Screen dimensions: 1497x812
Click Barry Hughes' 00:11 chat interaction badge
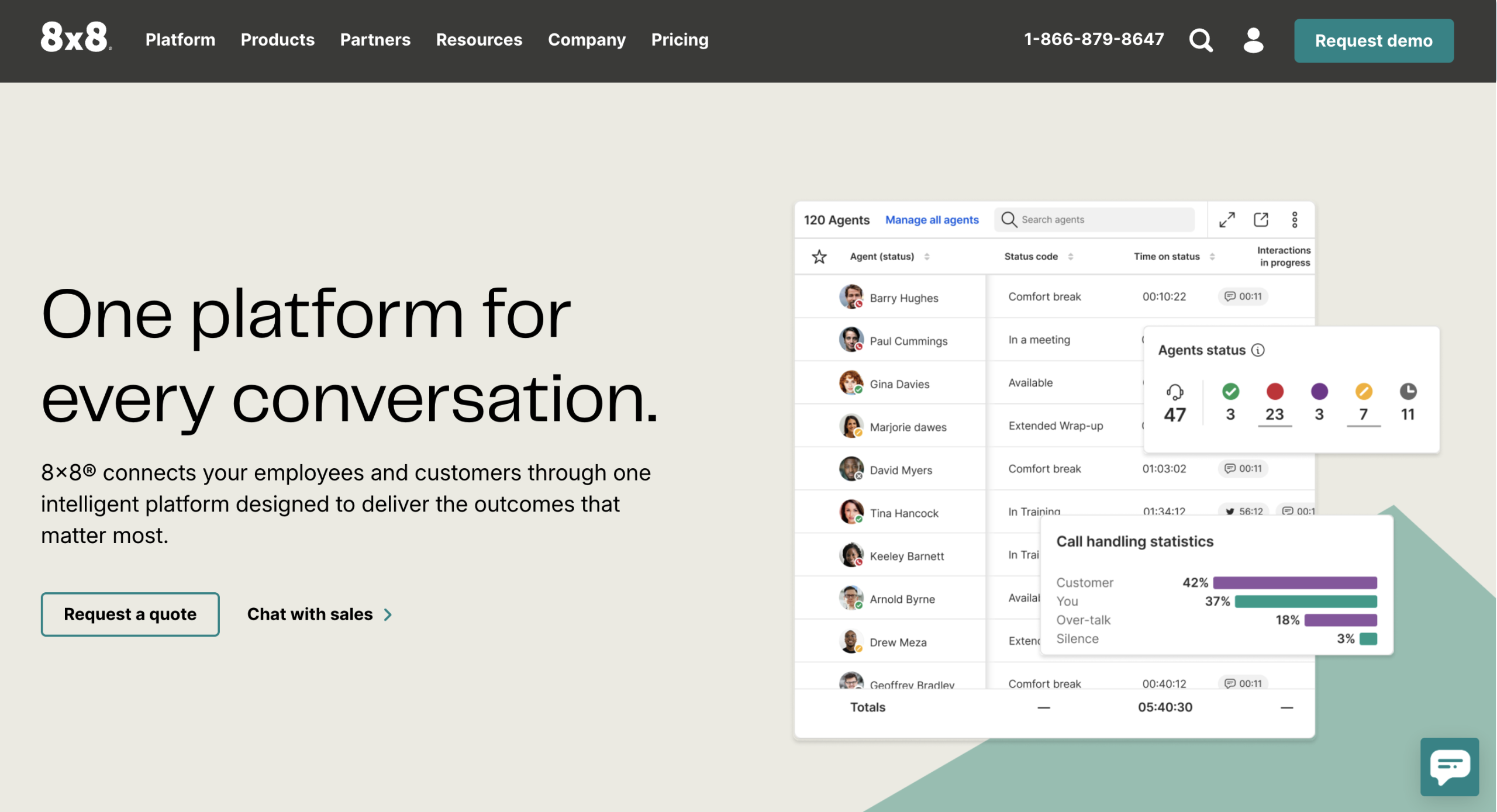pos(1243,296)
